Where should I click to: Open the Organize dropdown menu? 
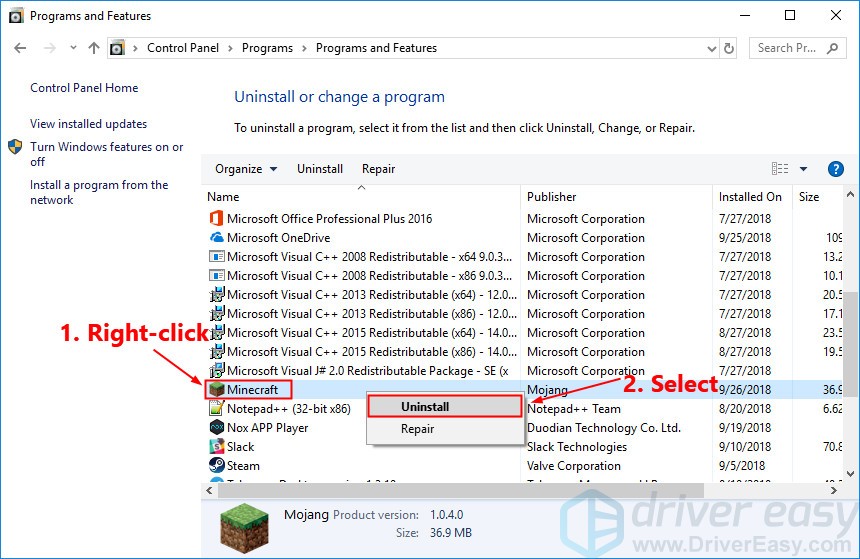coord(246,169)
